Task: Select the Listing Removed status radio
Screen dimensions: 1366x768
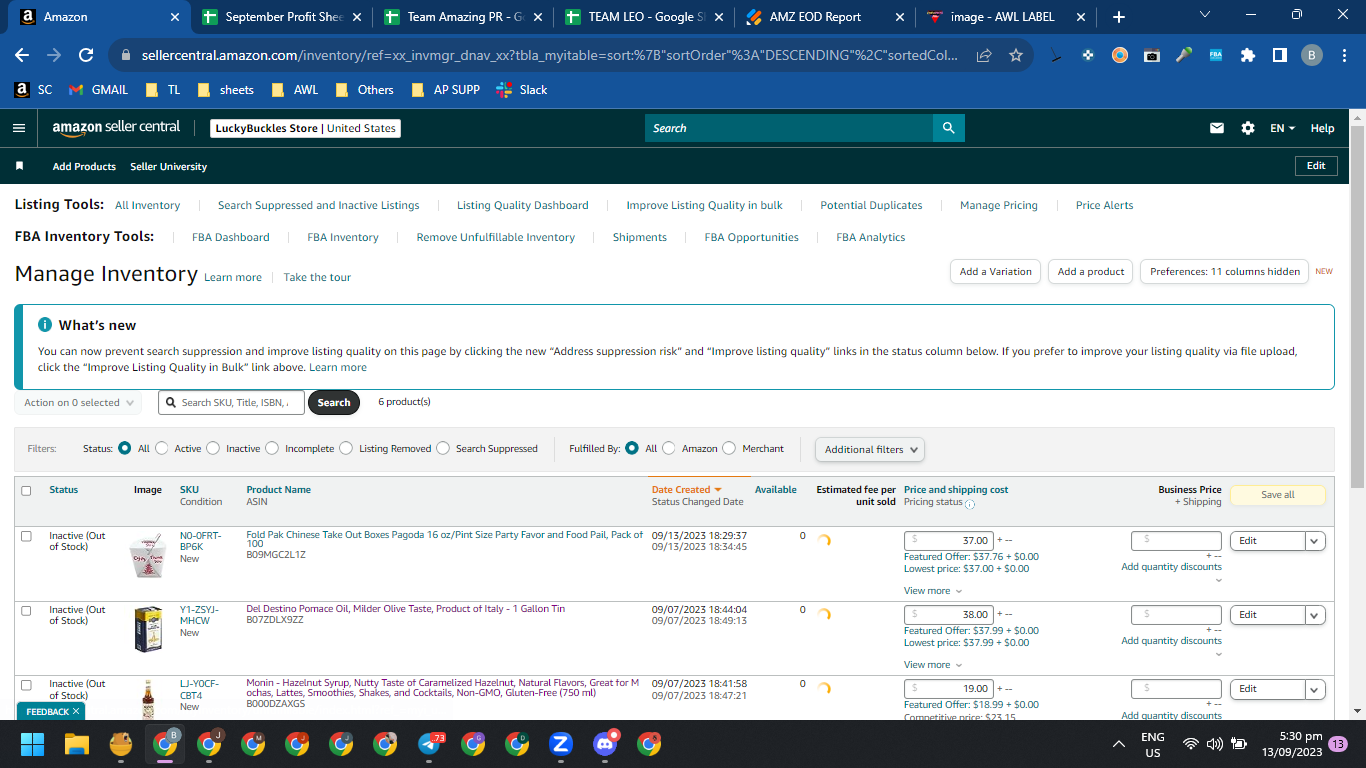Action: coord(346,449)
